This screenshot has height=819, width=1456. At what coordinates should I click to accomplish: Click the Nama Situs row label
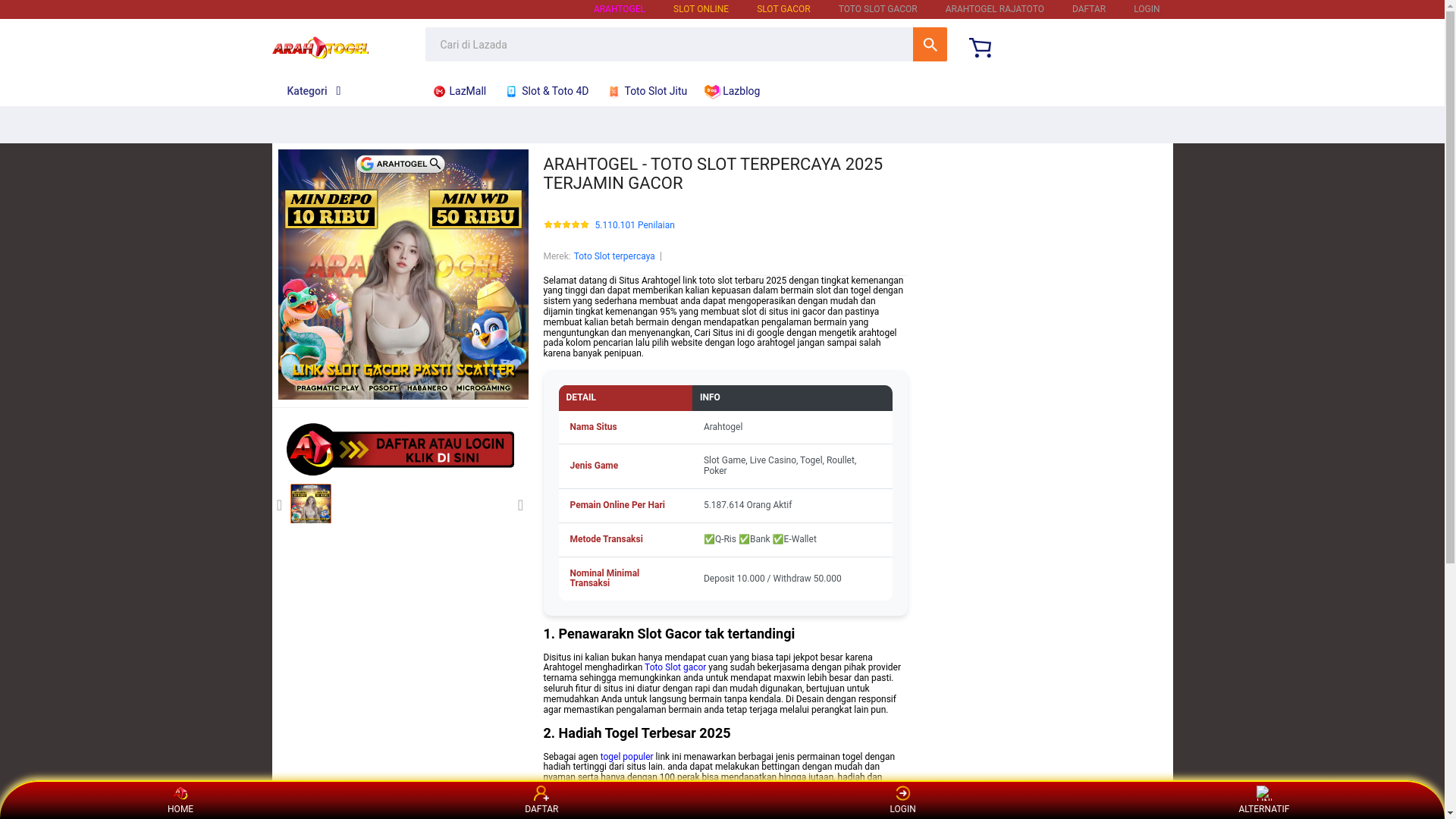point(593,427)
